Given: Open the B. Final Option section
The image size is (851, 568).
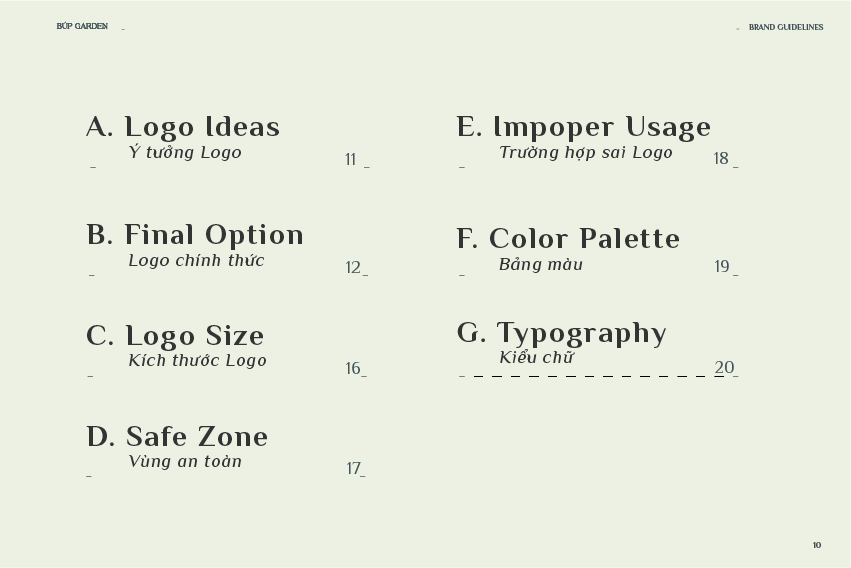Looking at the screenshot, I should click(195, 235).
